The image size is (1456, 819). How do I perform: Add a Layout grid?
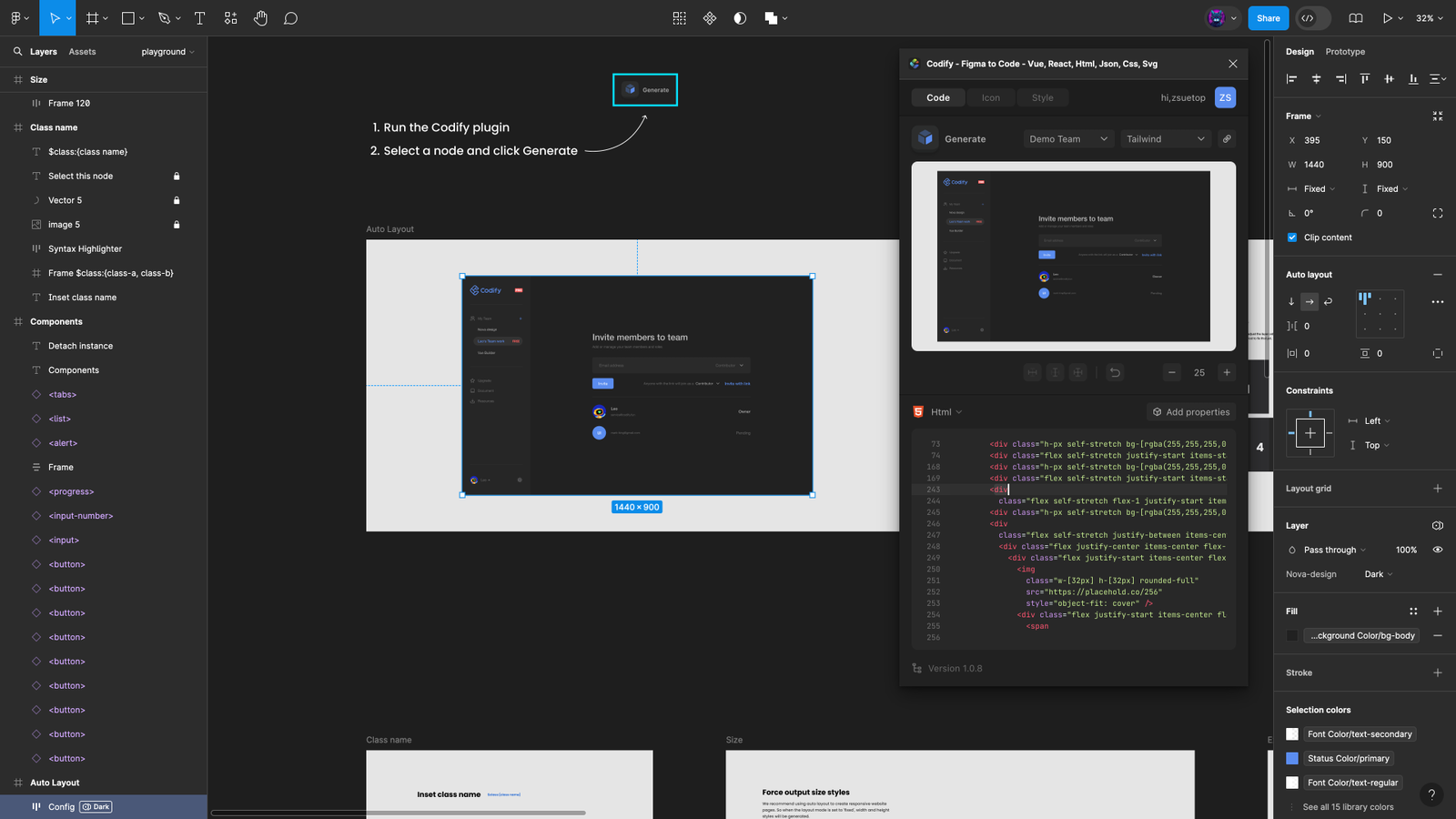pos(1438,489)
